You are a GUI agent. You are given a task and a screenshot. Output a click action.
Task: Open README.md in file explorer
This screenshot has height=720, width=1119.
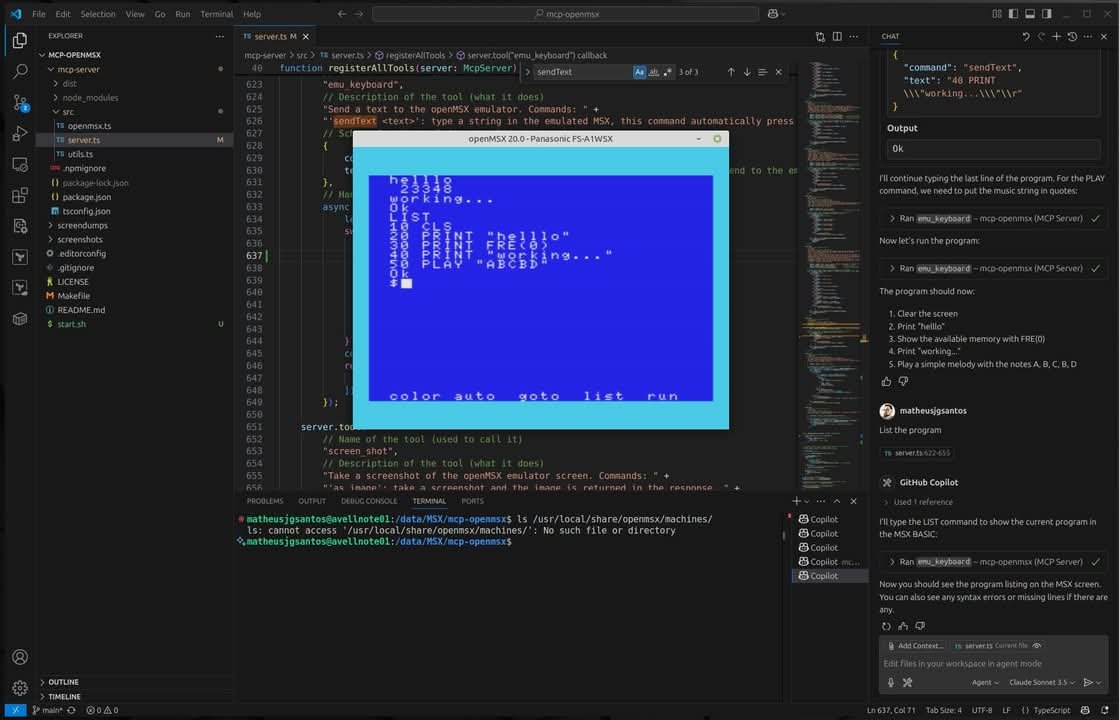(x=81, y=310)
